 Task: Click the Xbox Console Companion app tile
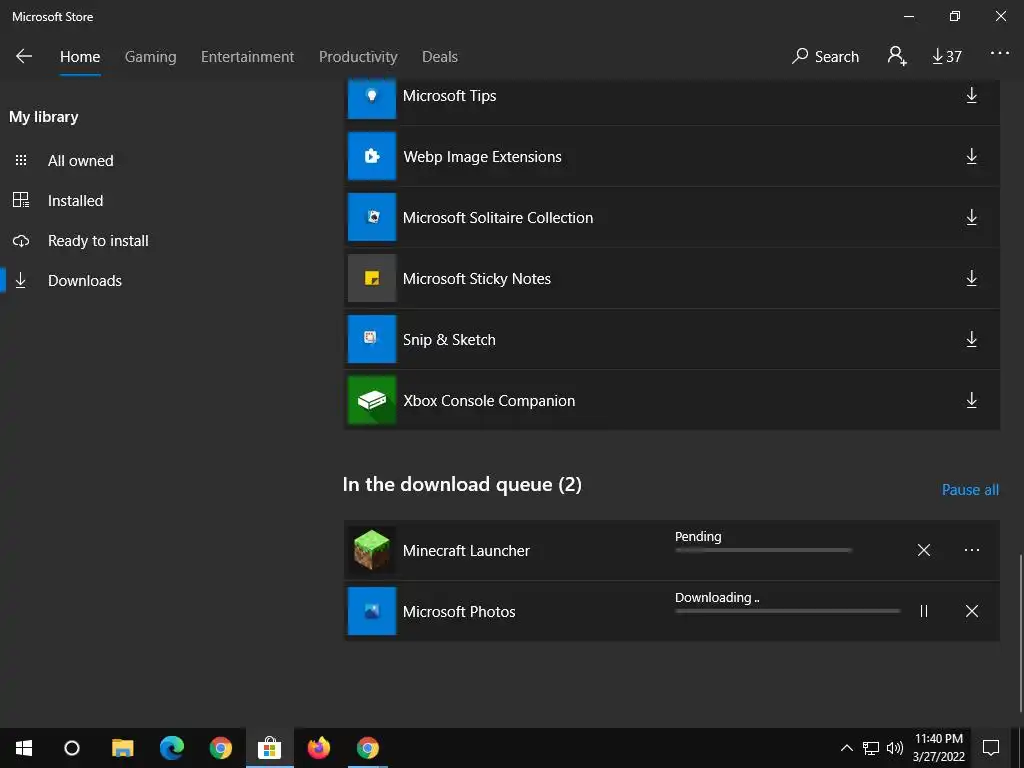coord(372,400)
